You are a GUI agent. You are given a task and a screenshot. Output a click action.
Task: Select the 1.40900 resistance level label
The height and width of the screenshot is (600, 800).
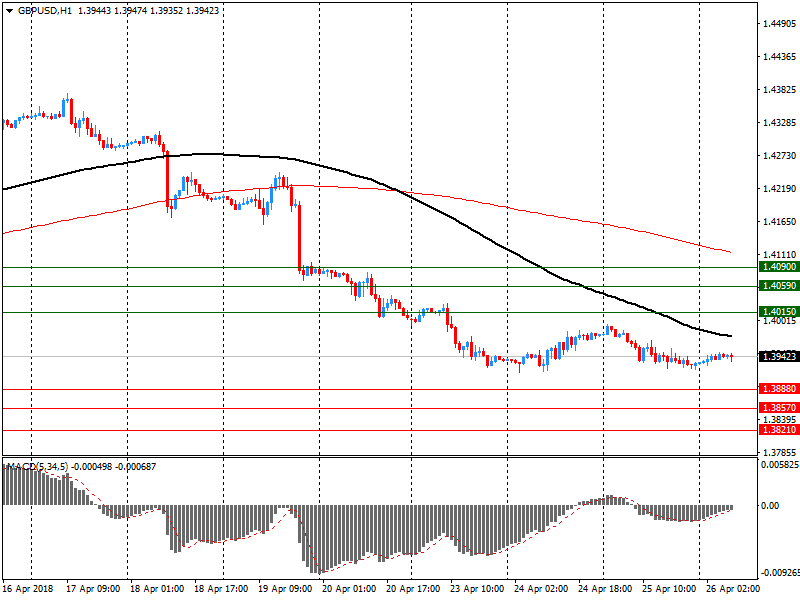pyautogui.click(x=779, y=267)
